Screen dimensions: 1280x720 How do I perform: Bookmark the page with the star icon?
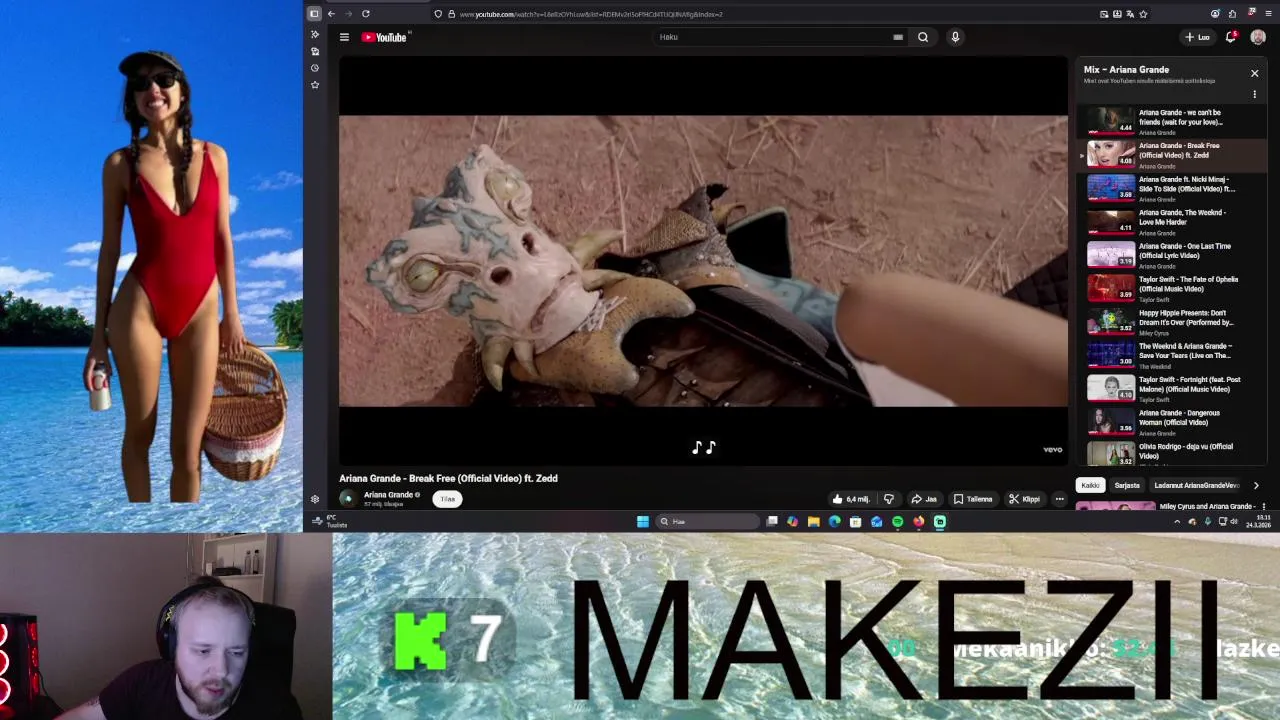[1143, 14]
